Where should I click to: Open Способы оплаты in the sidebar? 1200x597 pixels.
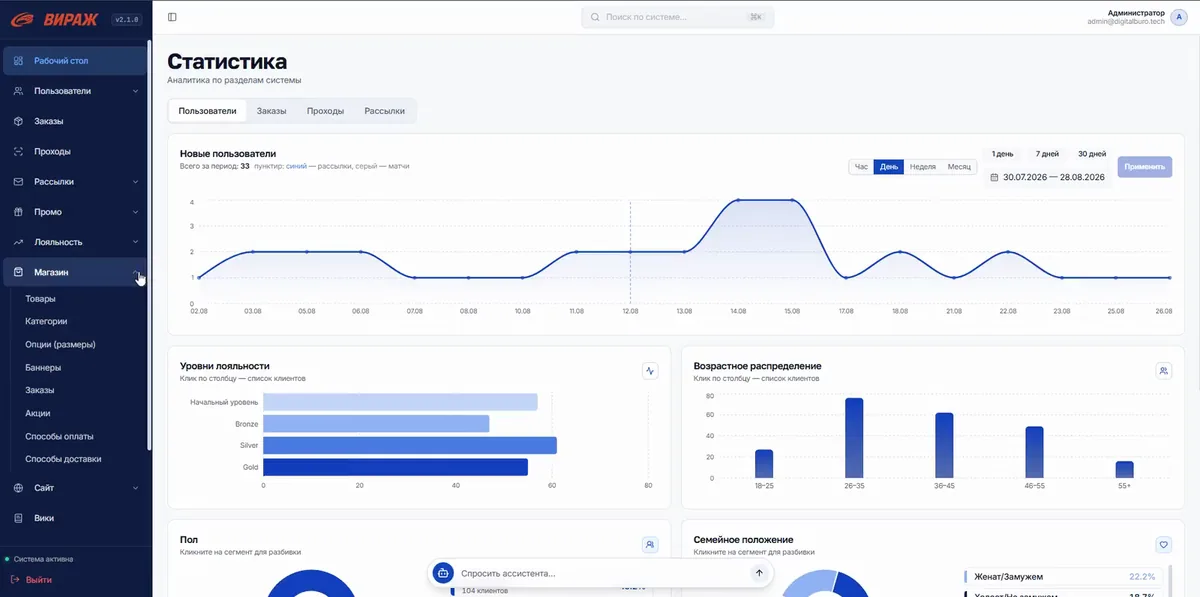(x=59, y=436)
